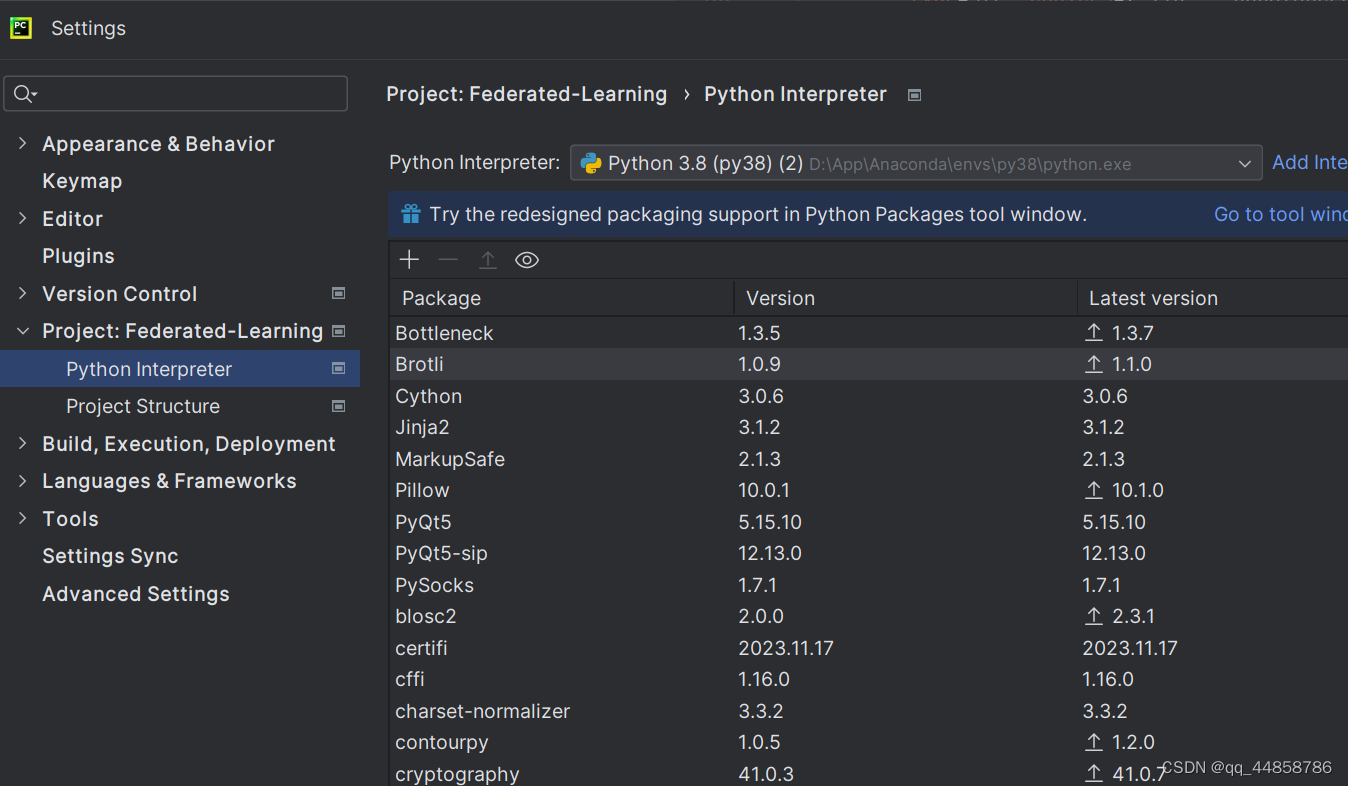This screenshot has width=1348, height=786.
Task: Click the gift icon in the banner
Action: (411, 214)
